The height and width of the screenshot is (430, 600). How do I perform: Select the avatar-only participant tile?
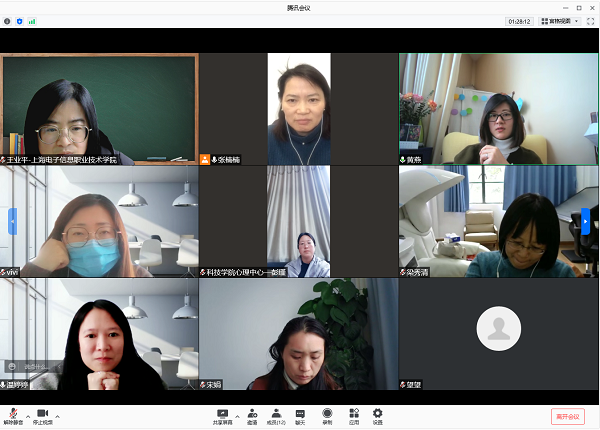(498, 328)
